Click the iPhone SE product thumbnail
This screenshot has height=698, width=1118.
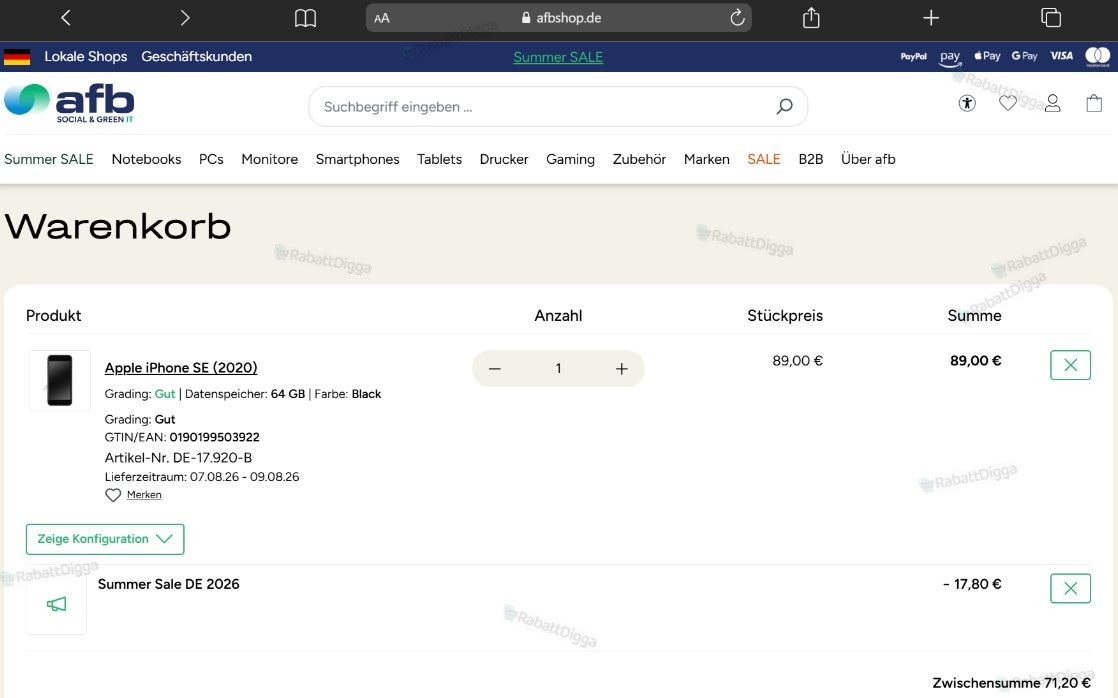tap(60, 381)
